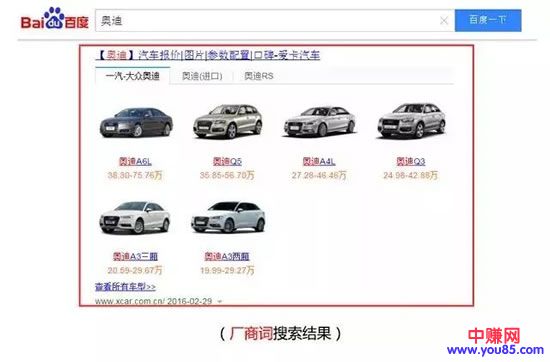The width and height of the screenshot is (550, 362).
Task: Open the 奥迪 汽车报价 result title link
Action: [208, 55]
